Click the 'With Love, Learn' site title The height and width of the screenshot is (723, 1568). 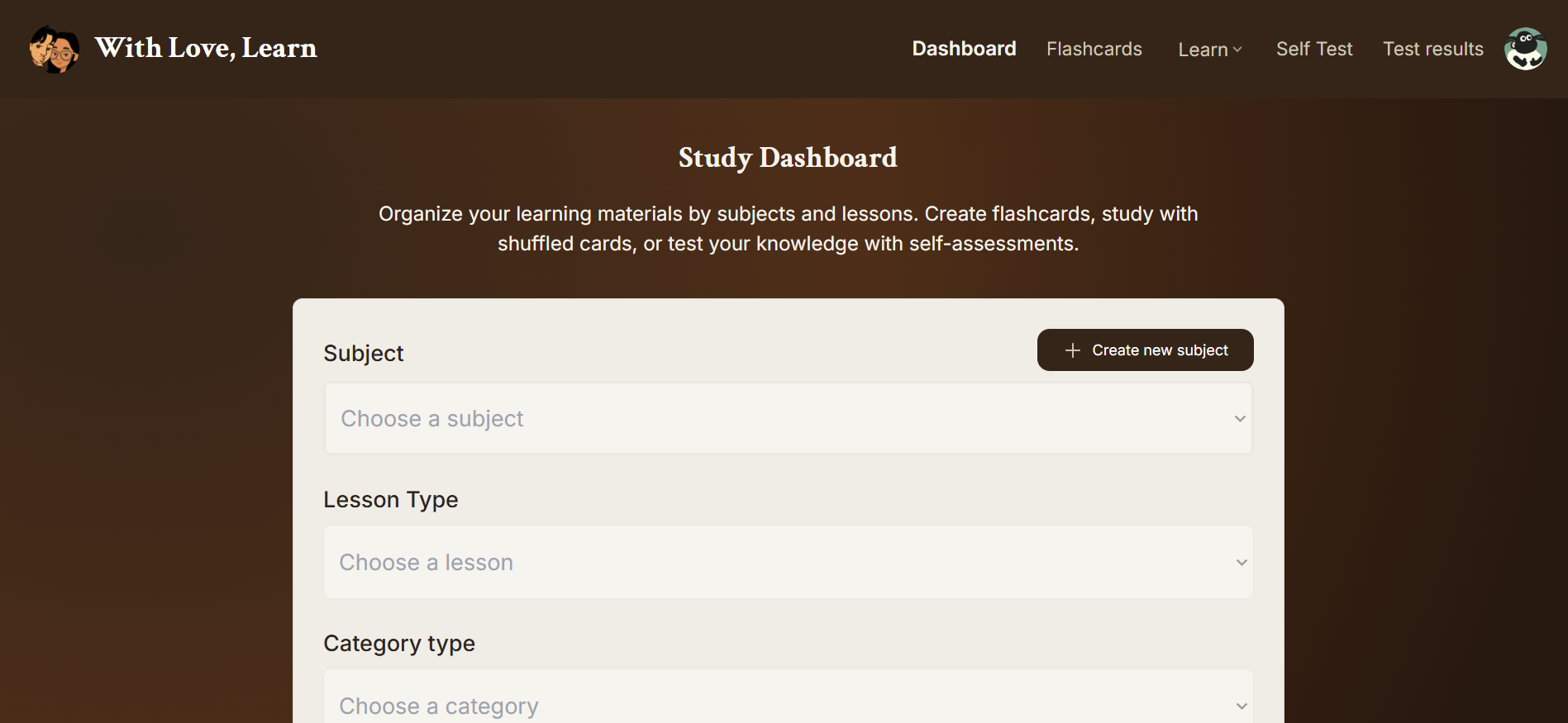coord(206,48)
